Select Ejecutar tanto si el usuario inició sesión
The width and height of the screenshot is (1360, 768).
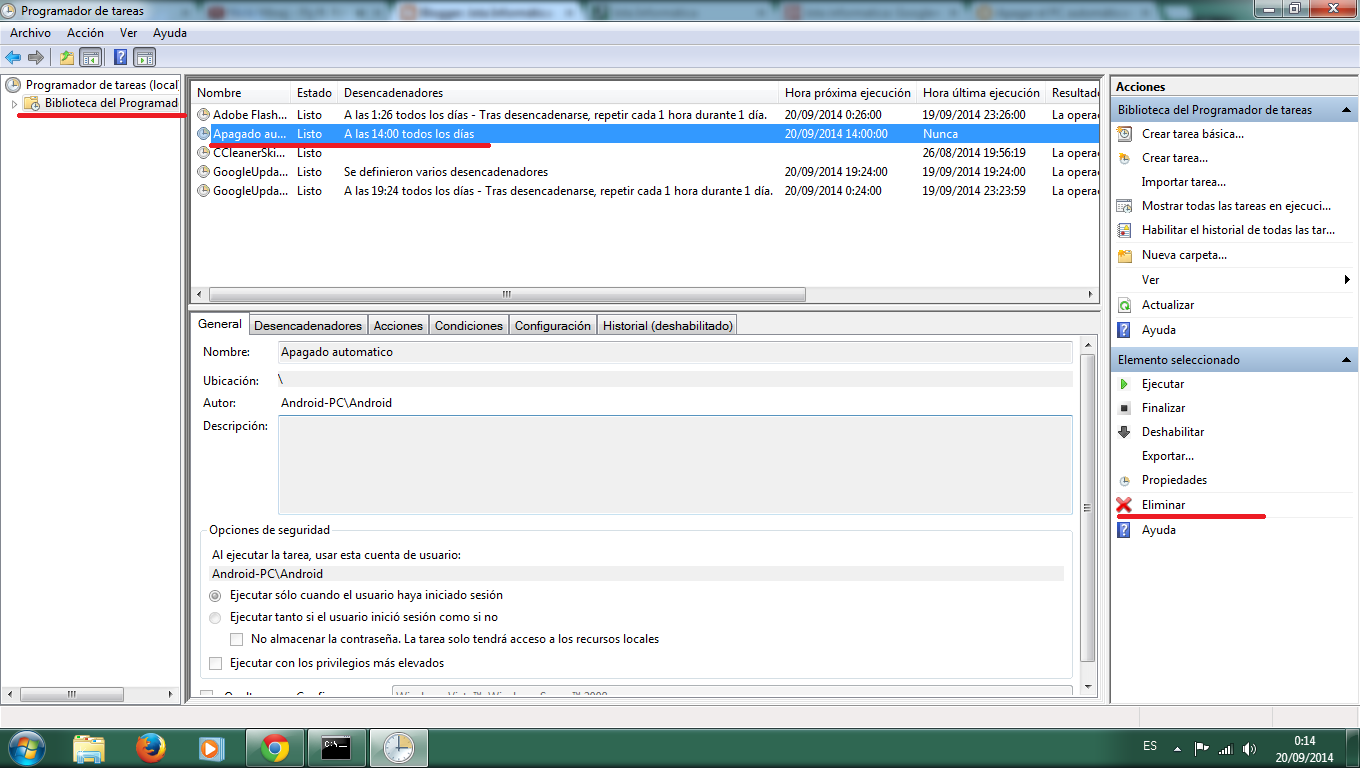point(215,617)
